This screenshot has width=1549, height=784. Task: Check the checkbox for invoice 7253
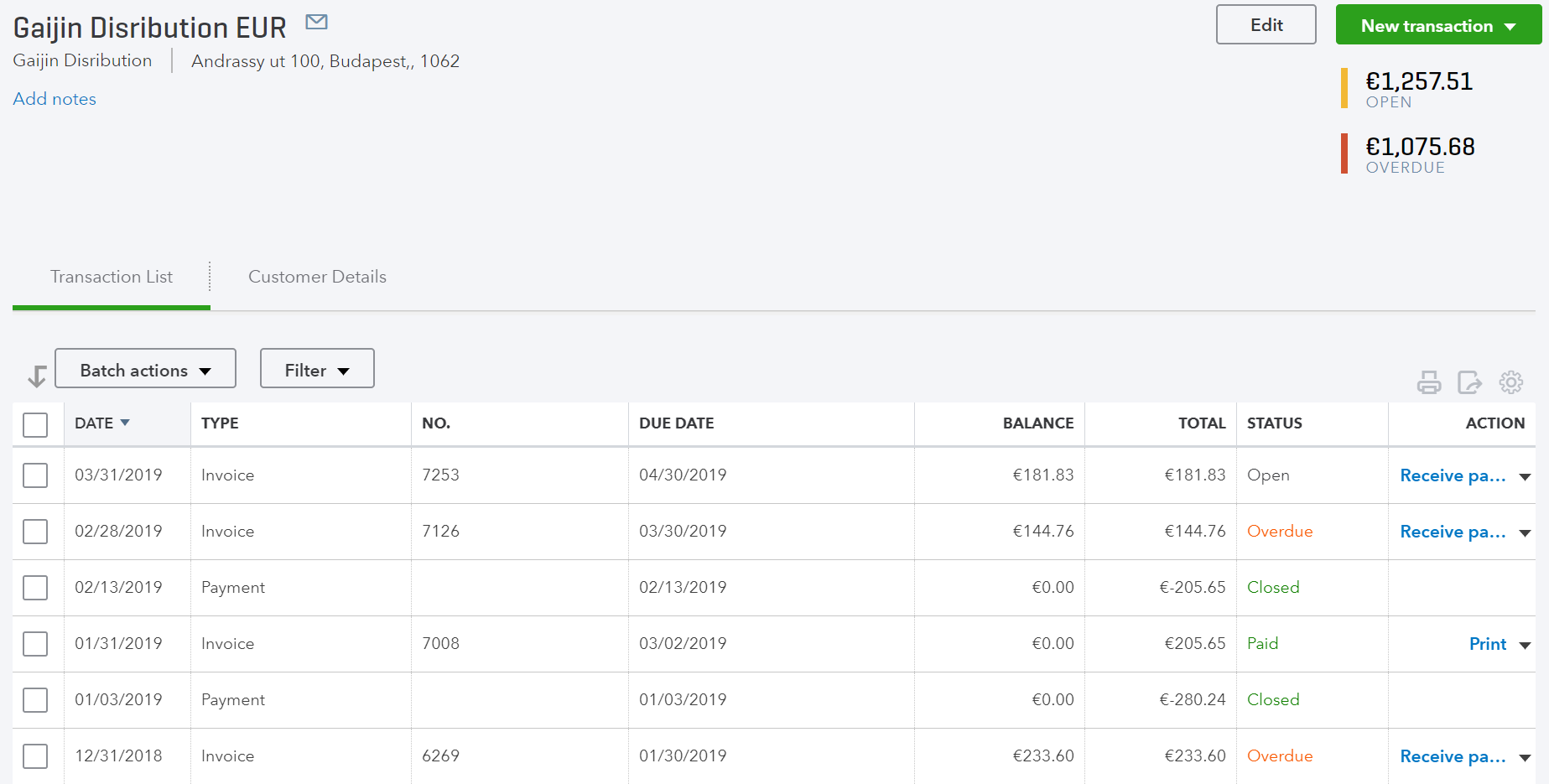point(34,475)
